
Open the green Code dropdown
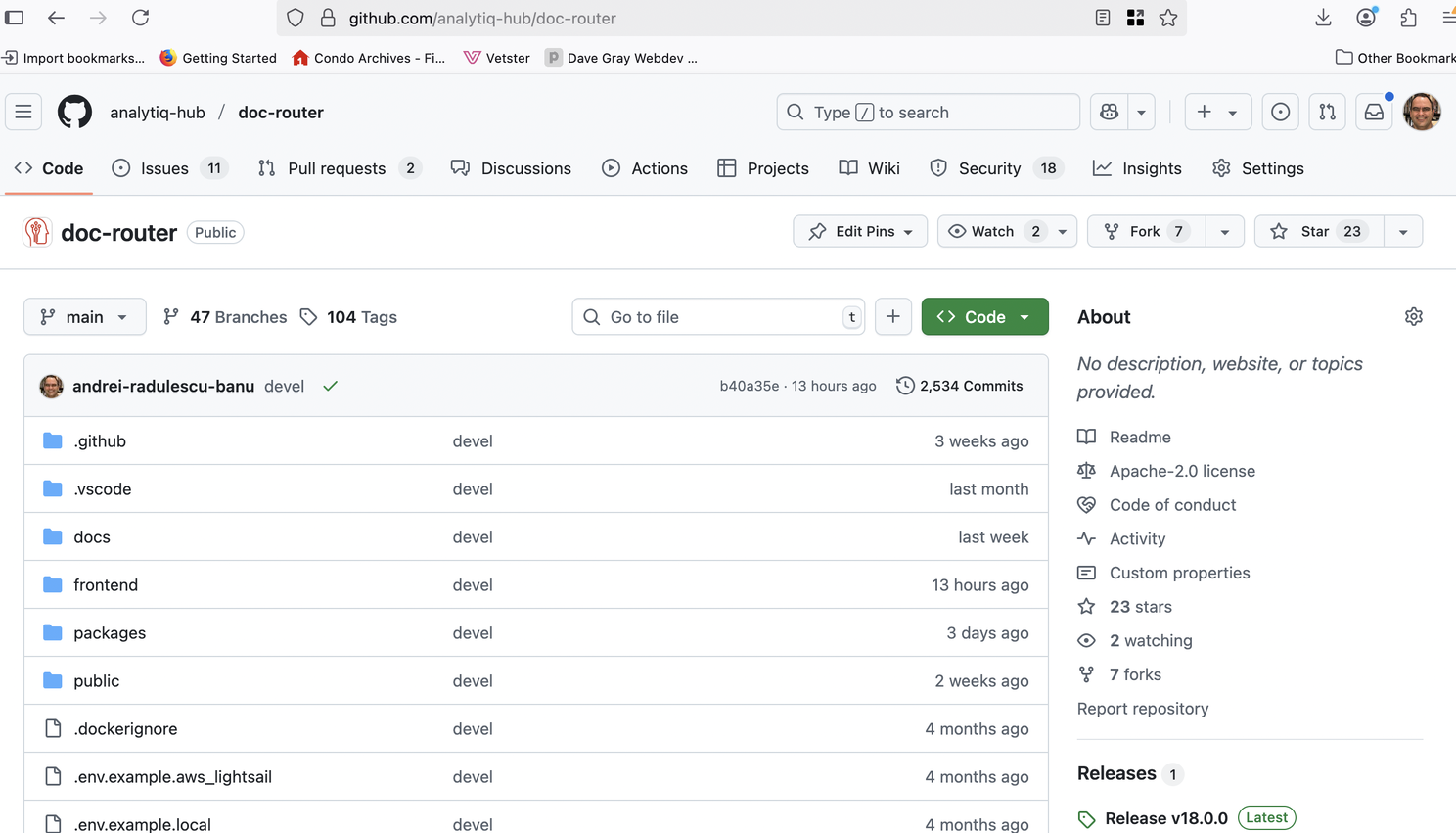pyautogui.click(x=984, y=316)
